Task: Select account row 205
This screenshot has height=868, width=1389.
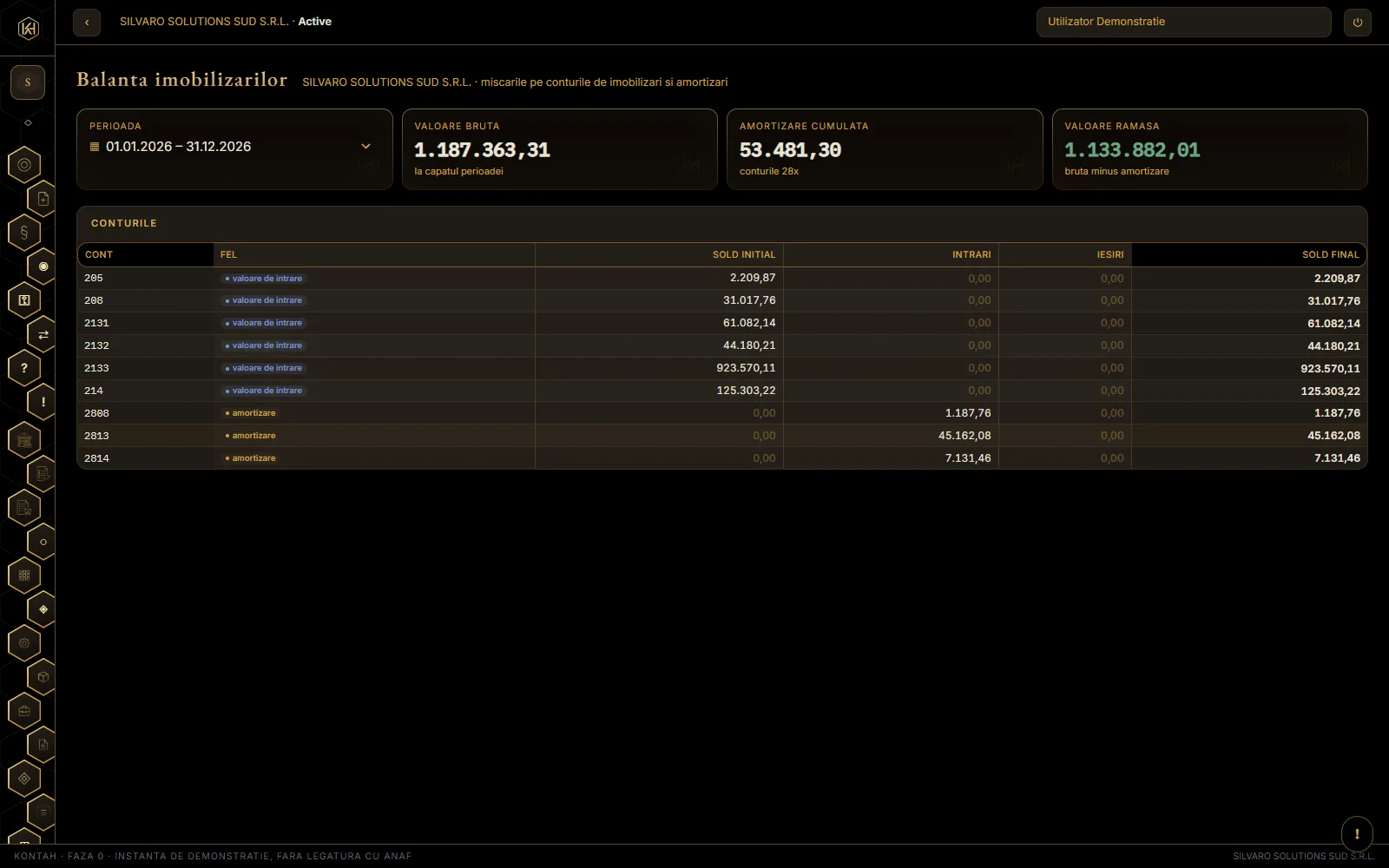Action: (722, 278)
